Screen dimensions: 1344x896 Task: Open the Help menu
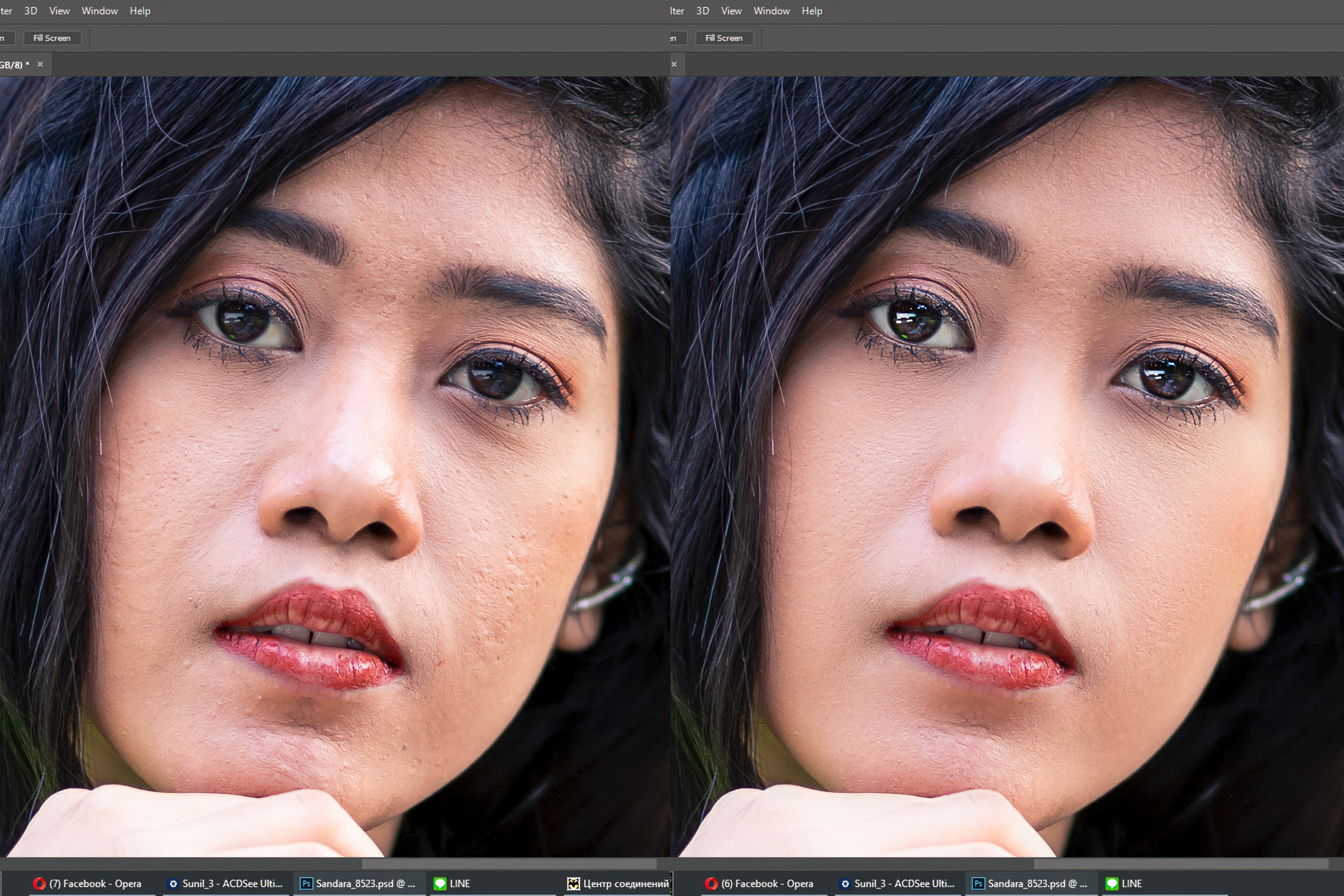140,11
